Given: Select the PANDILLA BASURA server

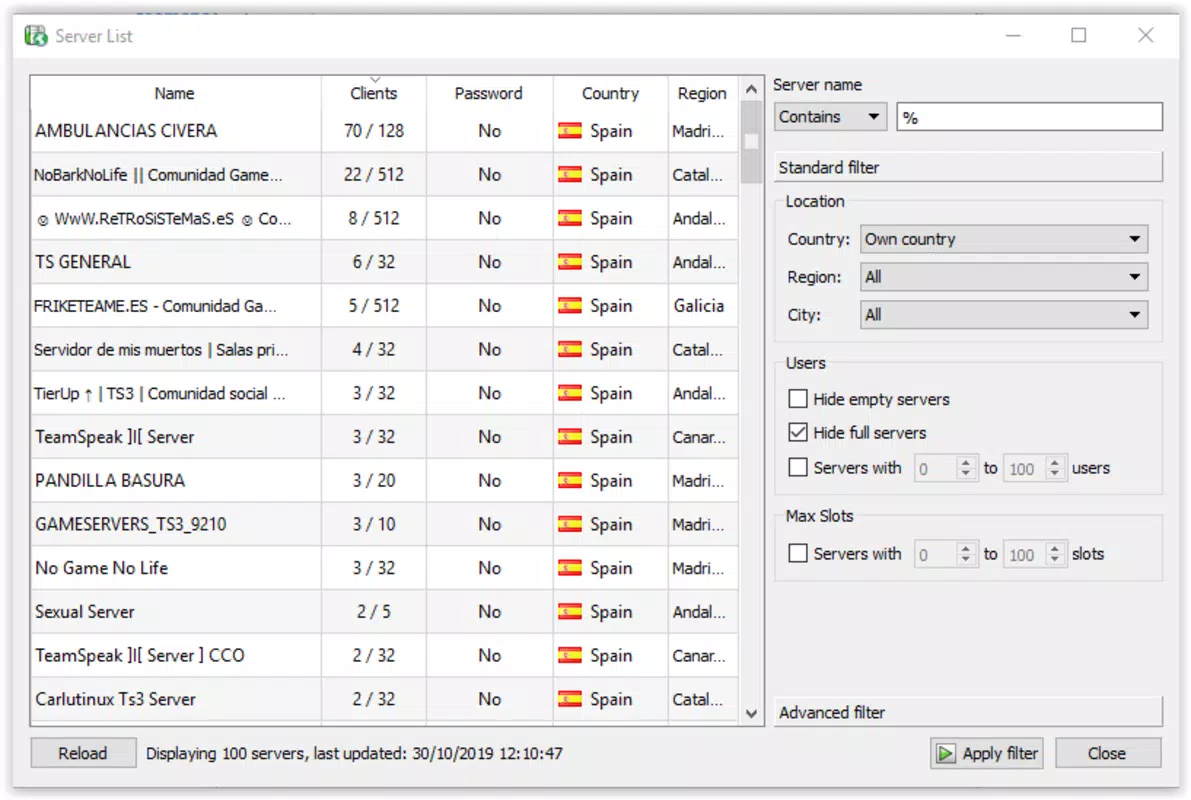Looking at the screenshot, I should (x=384, y=481).
